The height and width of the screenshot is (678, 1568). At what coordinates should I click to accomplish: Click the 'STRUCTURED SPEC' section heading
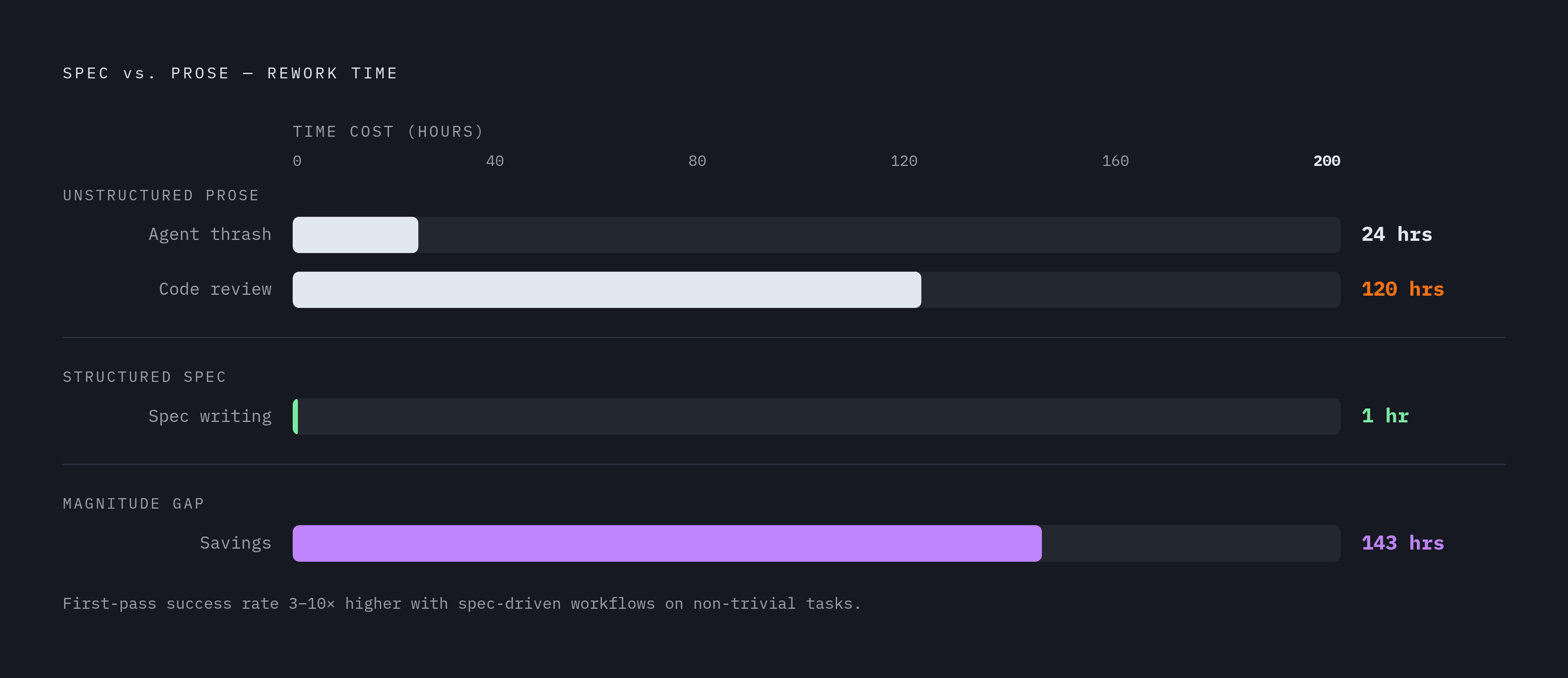tap(144, 378)
